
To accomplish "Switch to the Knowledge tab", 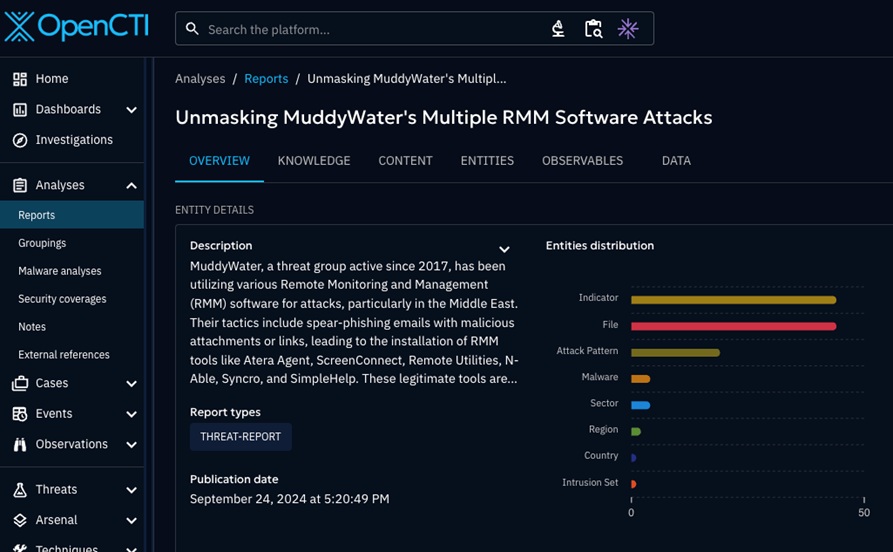I will (314, 161).
